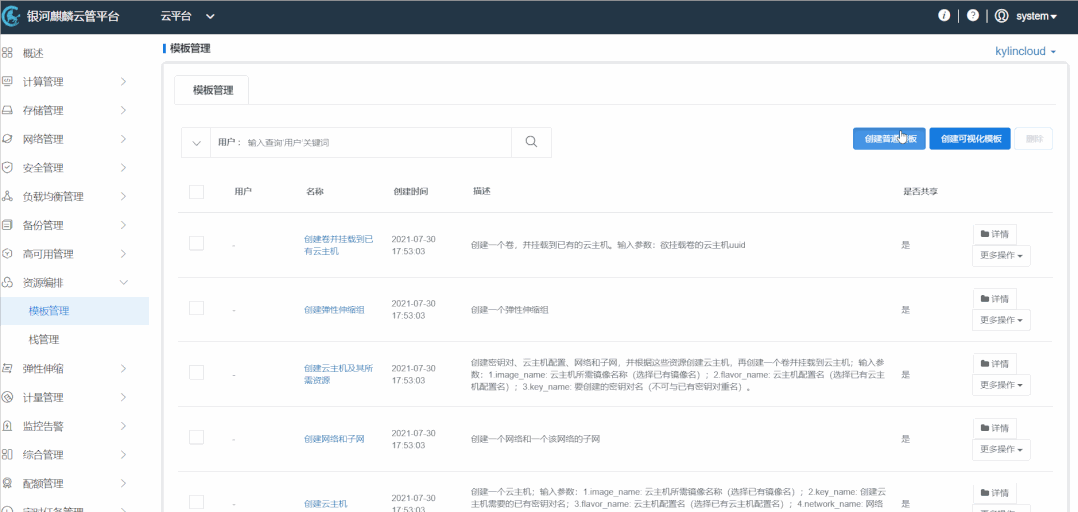Viewport: 1078px width, 512px height.
Task: Open the 创建云主机及其所需资源 template link
Action: tap(336, 373)
